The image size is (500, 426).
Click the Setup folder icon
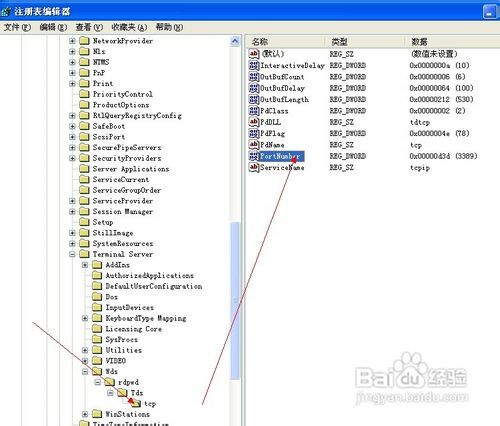point(84,222)
